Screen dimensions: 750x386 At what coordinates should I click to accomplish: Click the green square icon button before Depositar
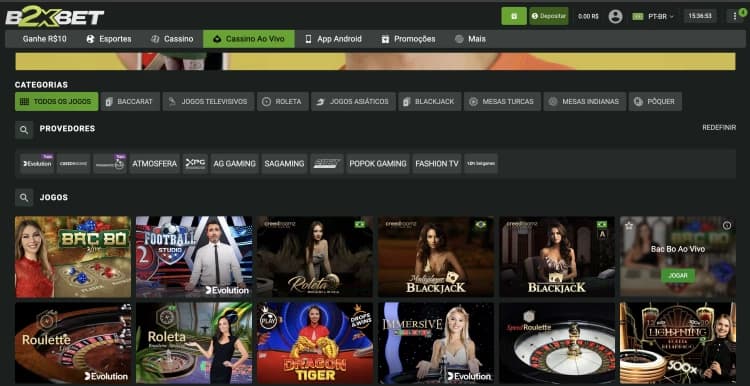[x=514, y=16]
